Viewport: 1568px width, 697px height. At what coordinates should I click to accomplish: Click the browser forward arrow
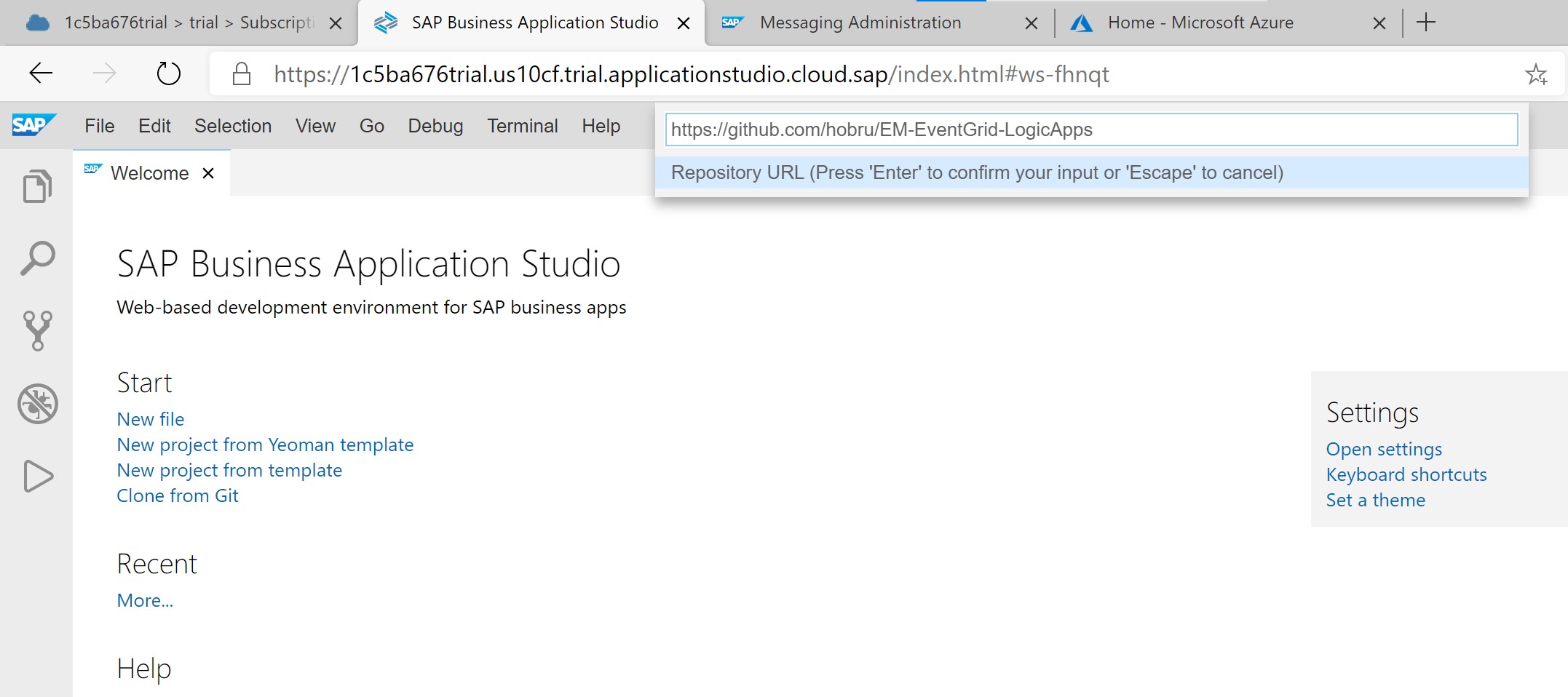105,73
